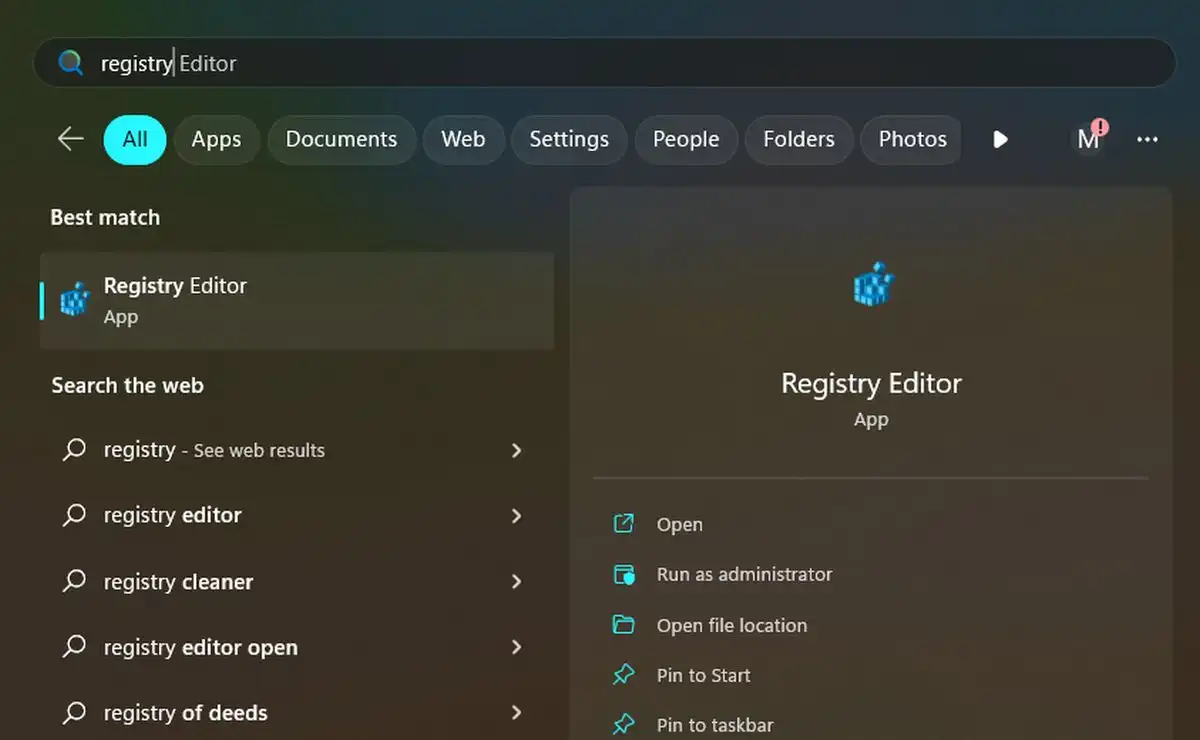Screen dimensions: 1200x740
Task: Expand the 'registry - See web results' chevron
Action: point(517,450)
